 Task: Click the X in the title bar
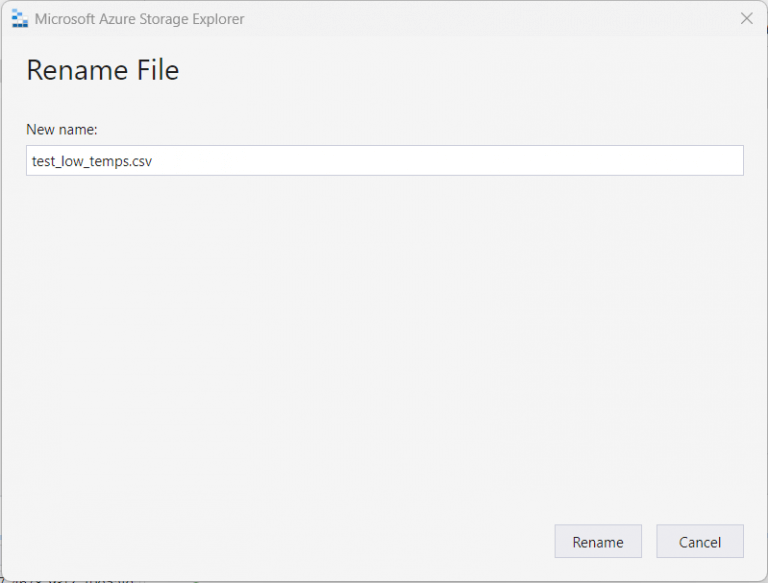[746, 19]
